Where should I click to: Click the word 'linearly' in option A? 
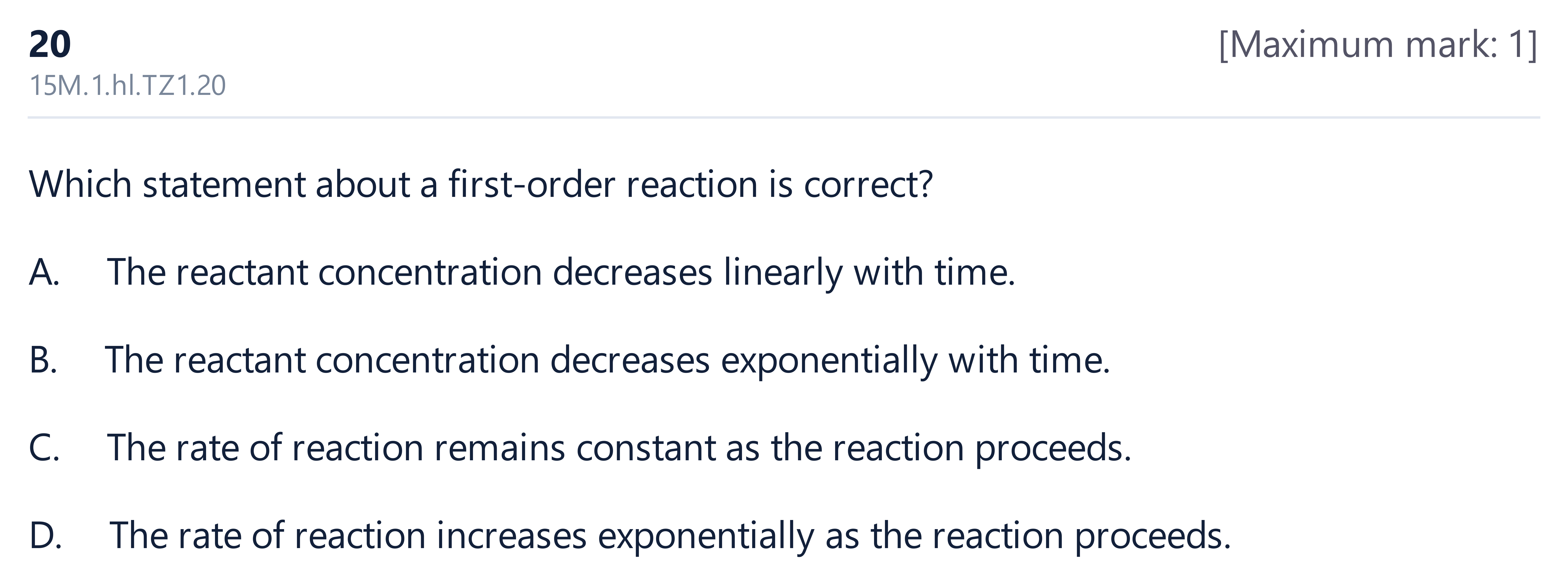click(x=783, y=272)
